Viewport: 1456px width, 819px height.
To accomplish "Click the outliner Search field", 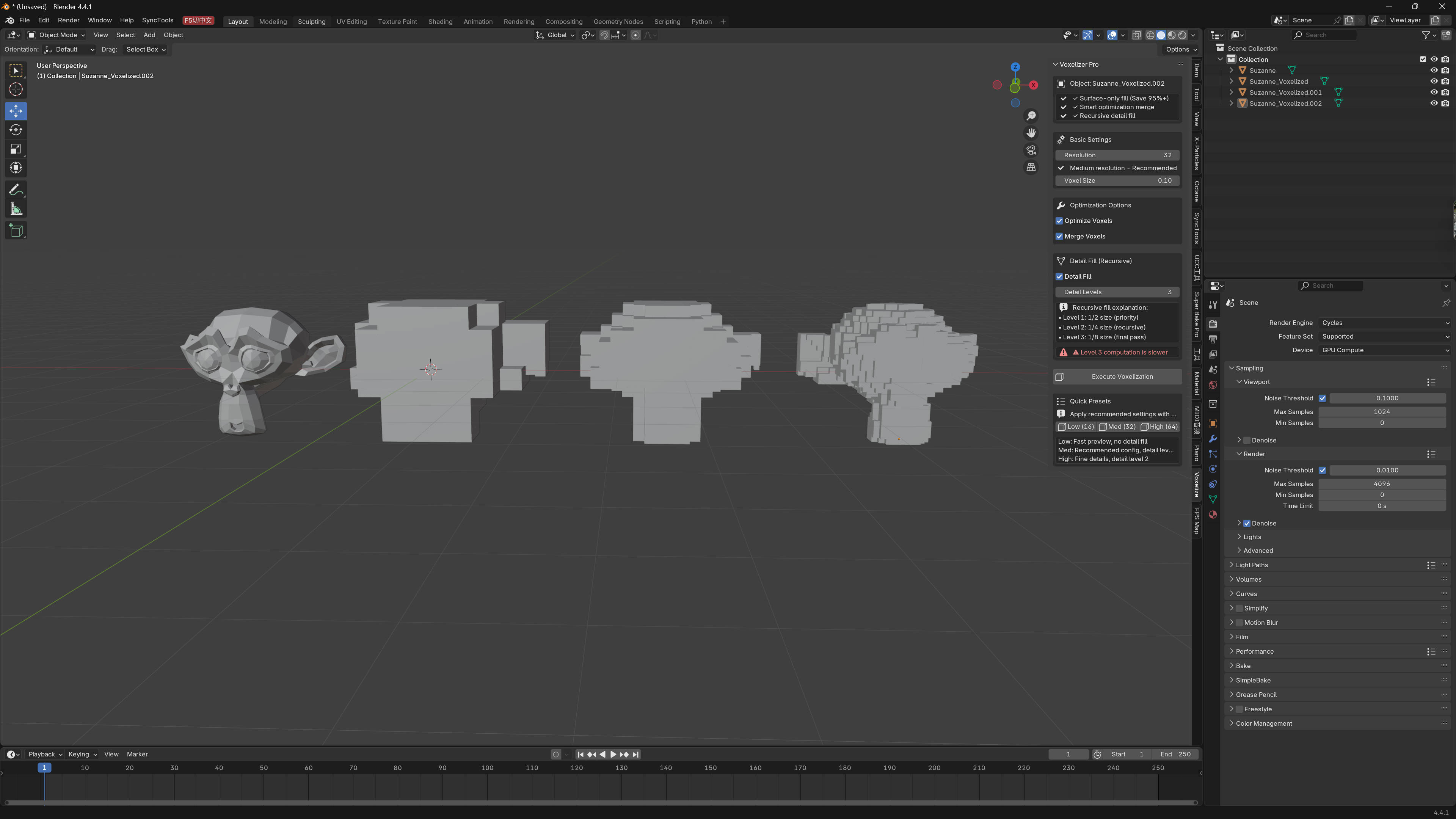I will click(x=1324, y=35).
